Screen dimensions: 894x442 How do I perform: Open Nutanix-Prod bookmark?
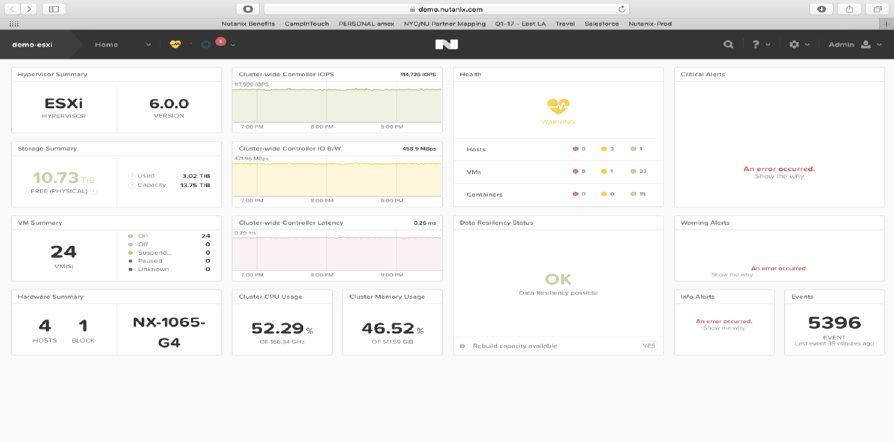click(650, 24)
